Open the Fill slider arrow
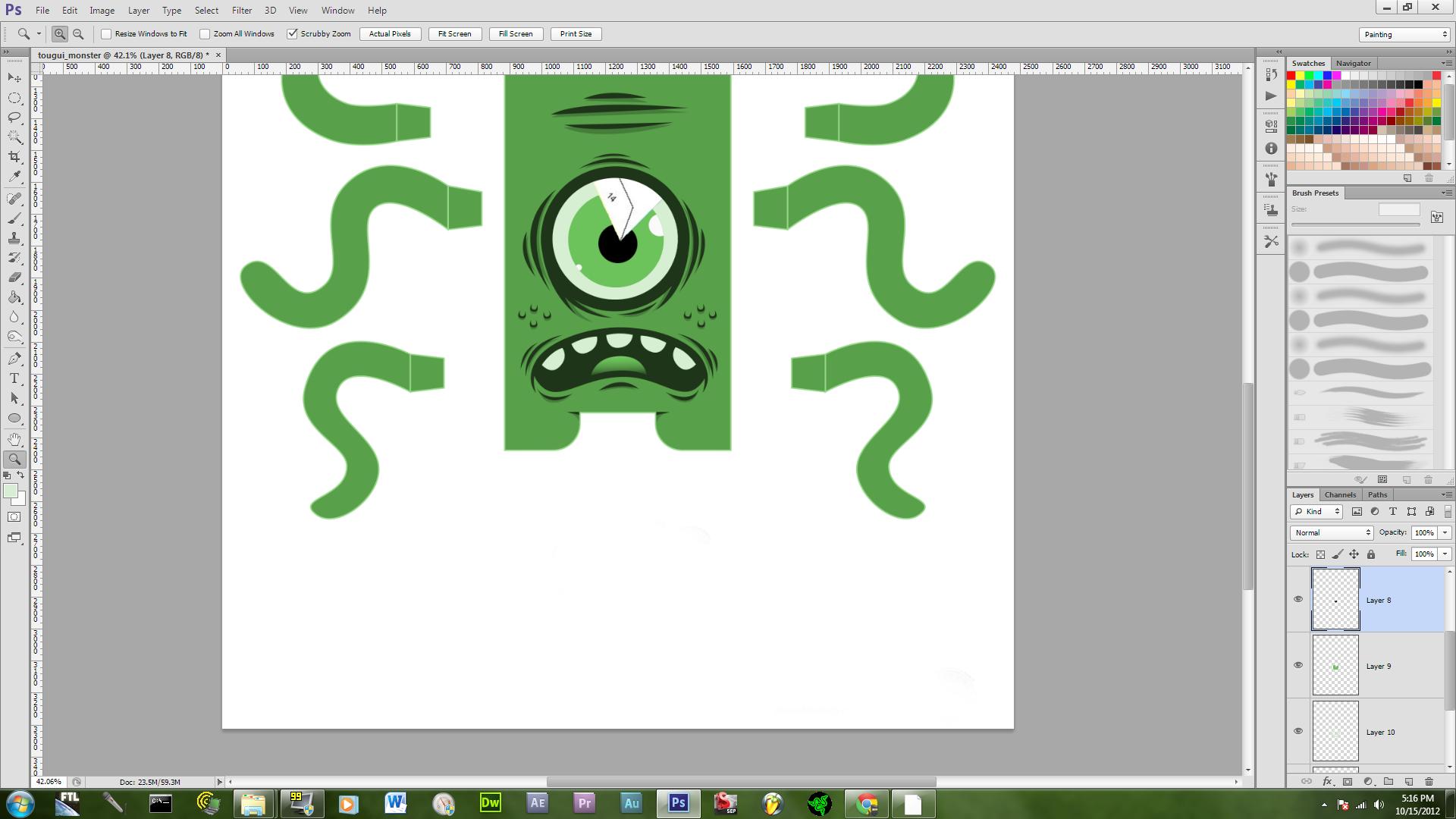 (x=1445, y=554)
